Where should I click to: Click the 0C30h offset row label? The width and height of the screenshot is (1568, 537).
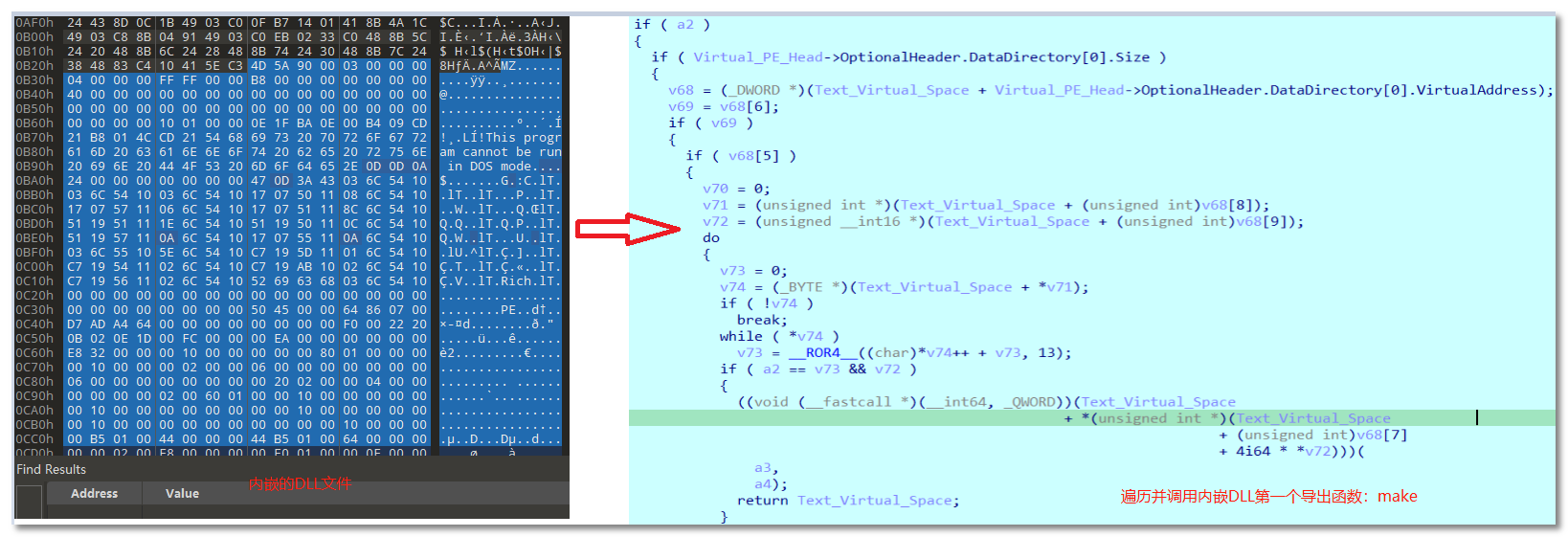(x=34, y=310)
